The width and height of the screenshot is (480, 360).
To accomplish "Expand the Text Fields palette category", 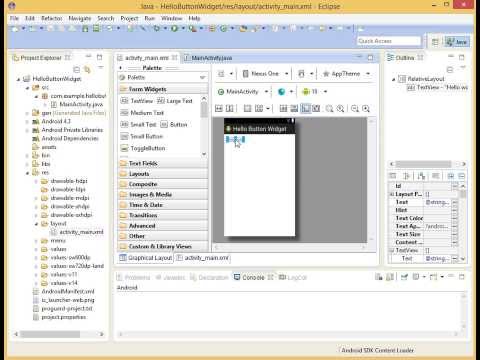I will pyautogui.click(x=163, y=163).
